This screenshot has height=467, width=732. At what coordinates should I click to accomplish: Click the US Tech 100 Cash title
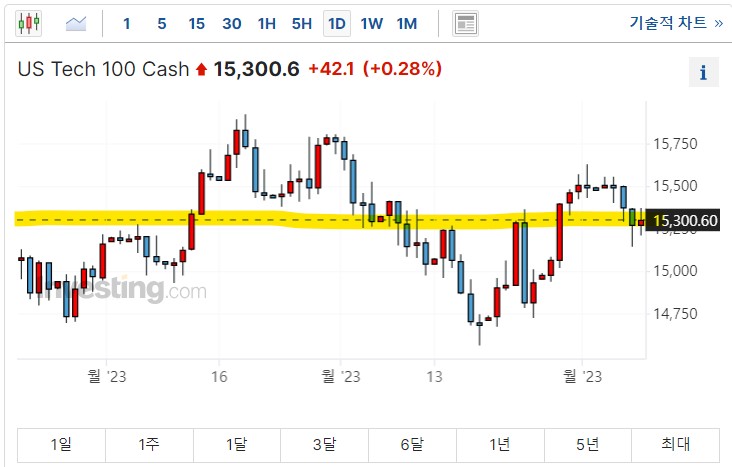[103, 69]
